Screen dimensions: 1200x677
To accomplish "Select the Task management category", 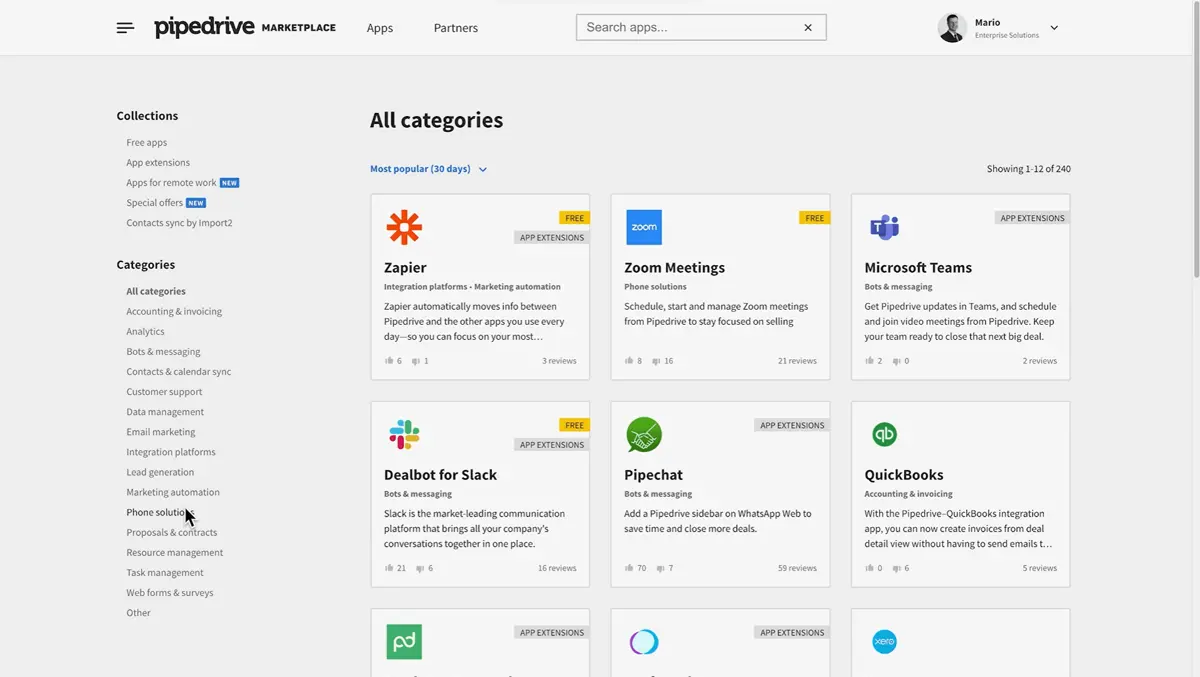I will point(165,573).
